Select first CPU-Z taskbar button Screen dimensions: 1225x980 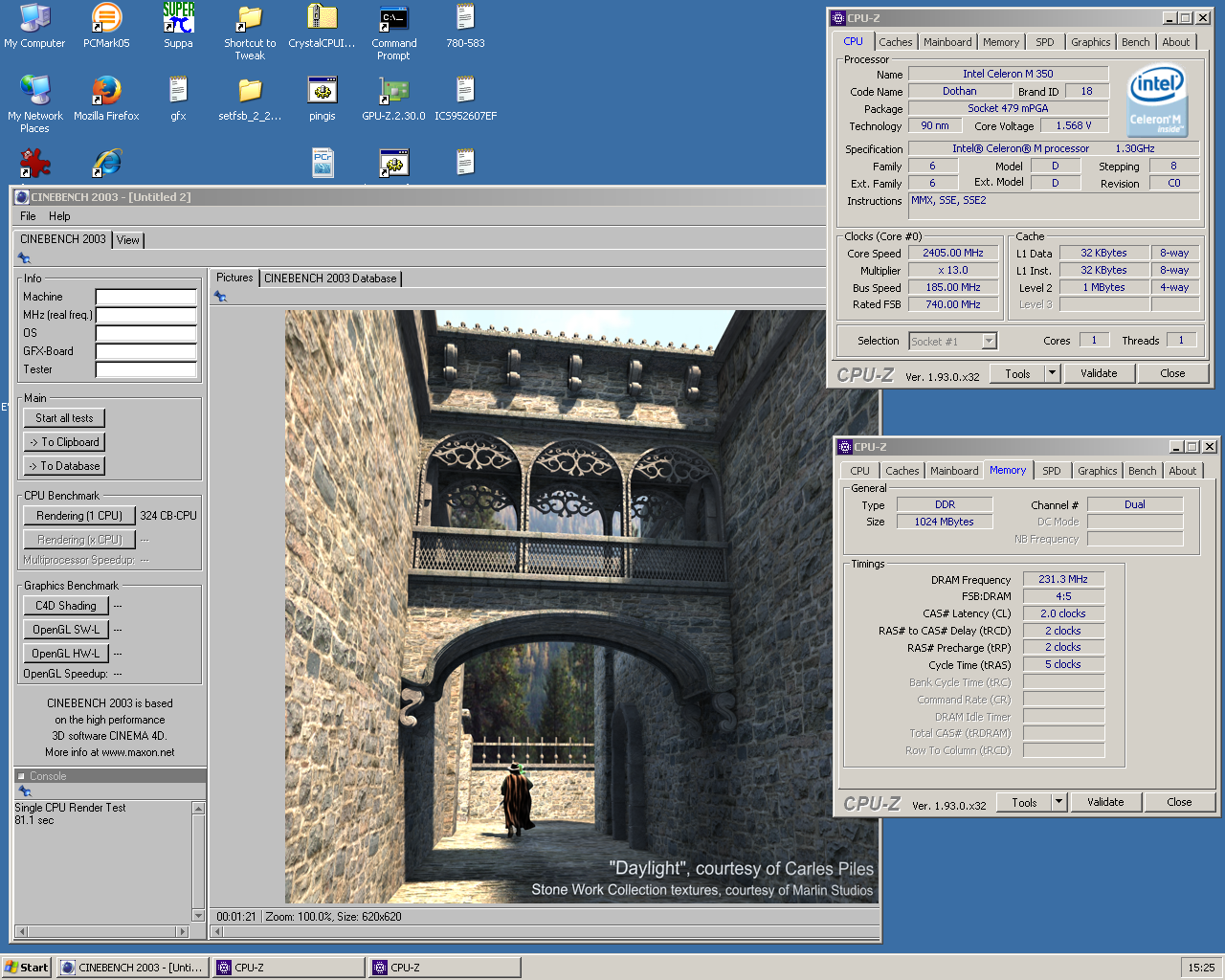pos(288,968)
